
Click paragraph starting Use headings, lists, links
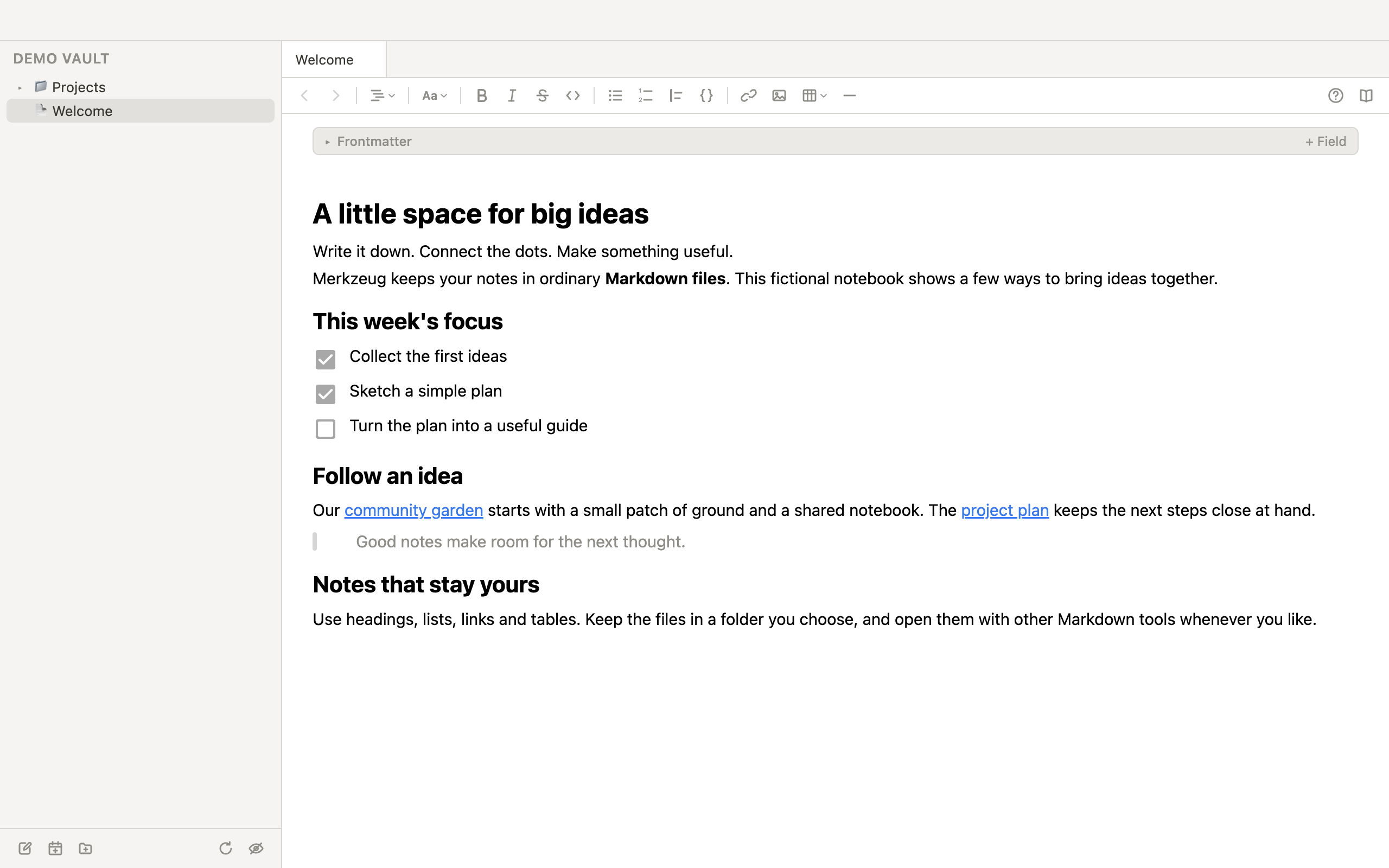(814, 620)
